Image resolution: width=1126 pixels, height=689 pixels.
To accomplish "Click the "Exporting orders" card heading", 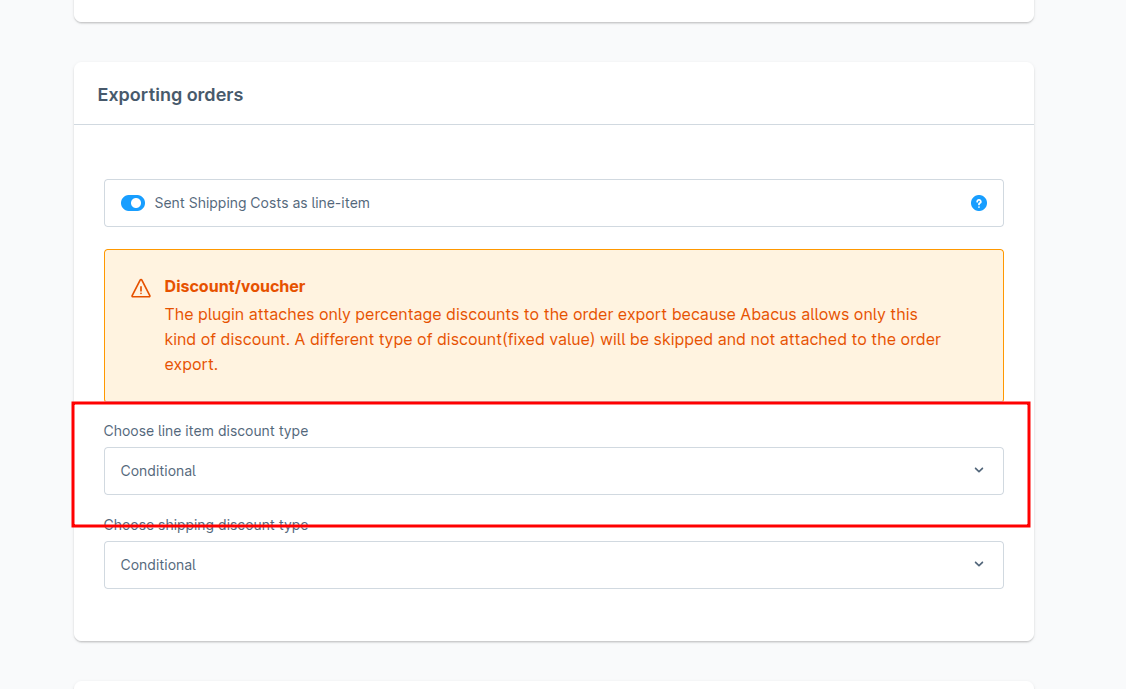I will click(x=170, y=95).
